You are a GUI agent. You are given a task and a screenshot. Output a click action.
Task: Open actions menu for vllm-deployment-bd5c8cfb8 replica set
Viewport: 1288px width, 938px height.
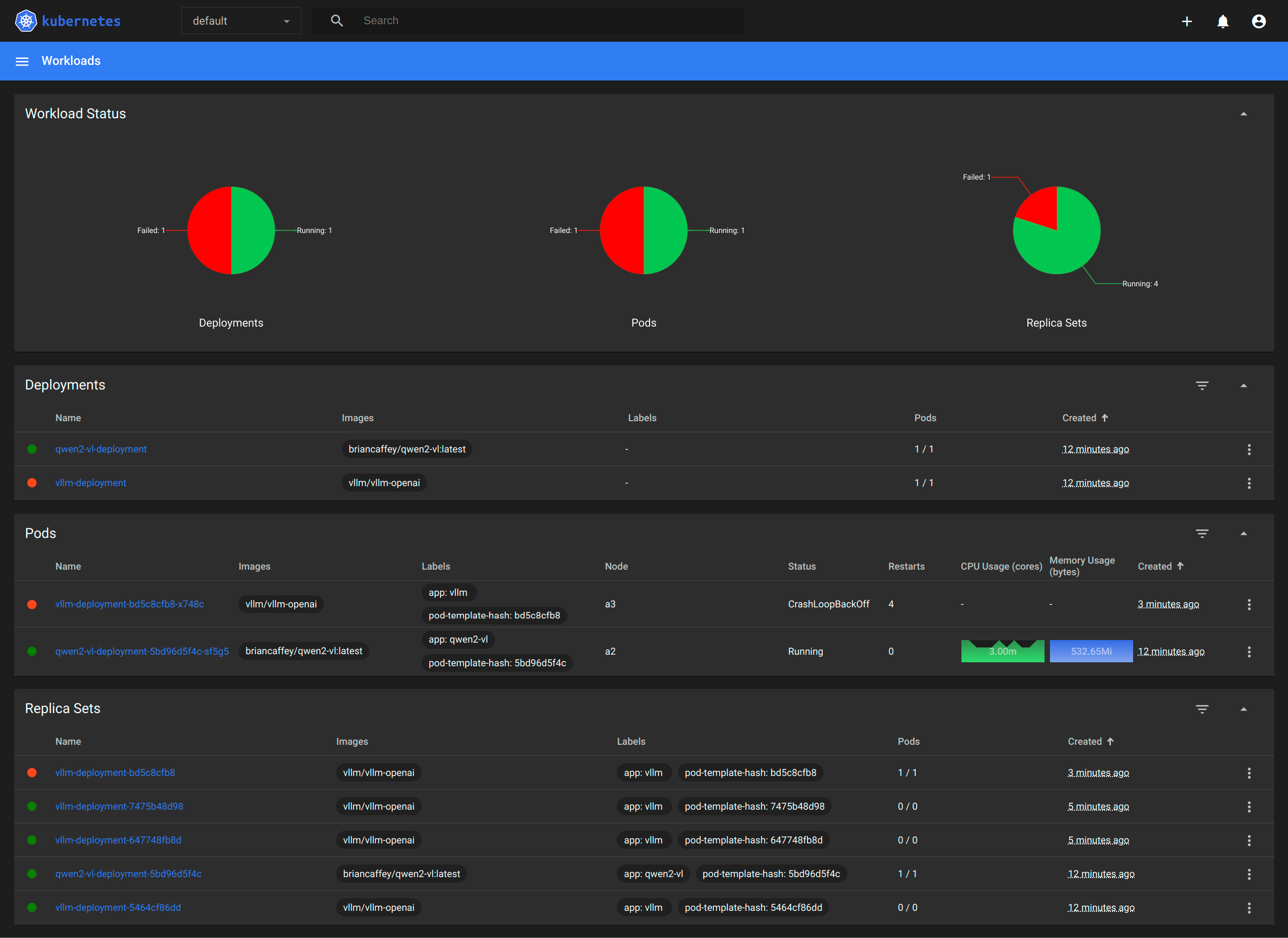1249,772
